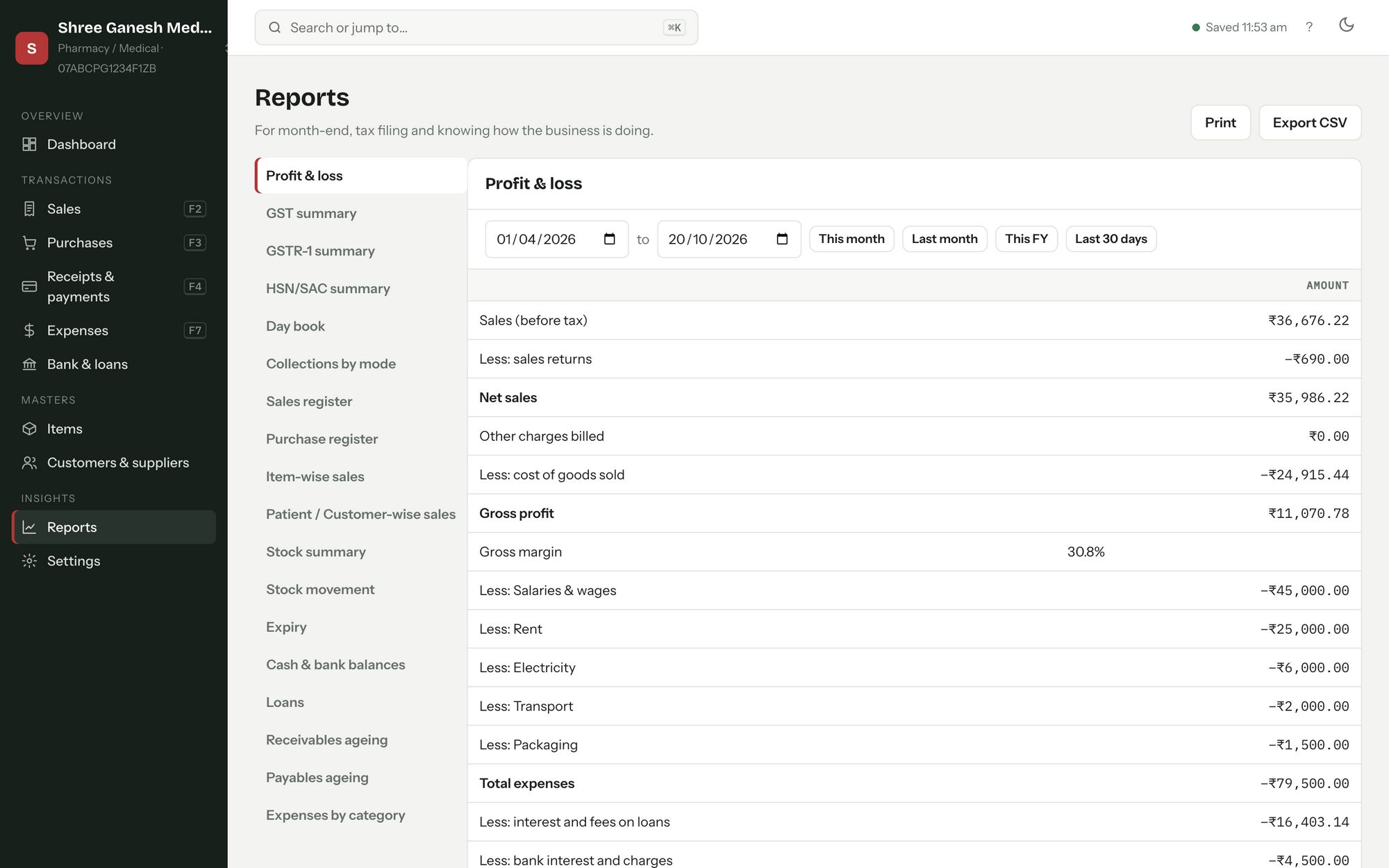Click the Print button

[x=1220, y=123]
